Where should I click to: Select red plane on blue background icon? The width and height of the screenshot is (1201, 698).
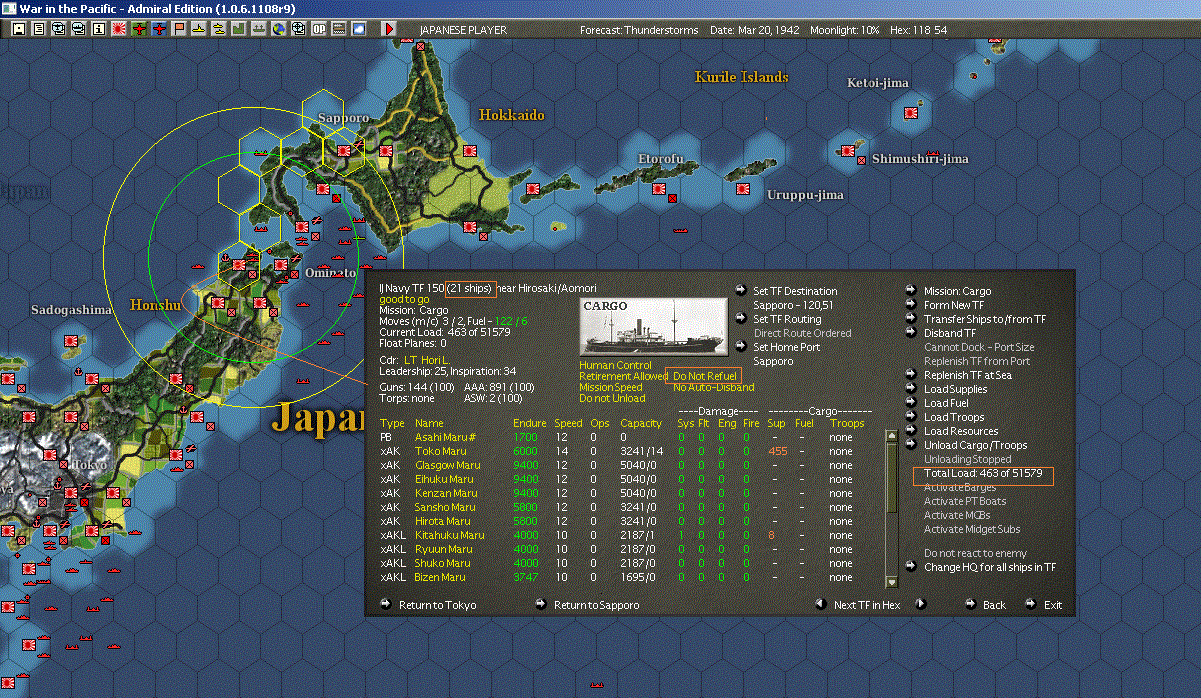point(158,29)
